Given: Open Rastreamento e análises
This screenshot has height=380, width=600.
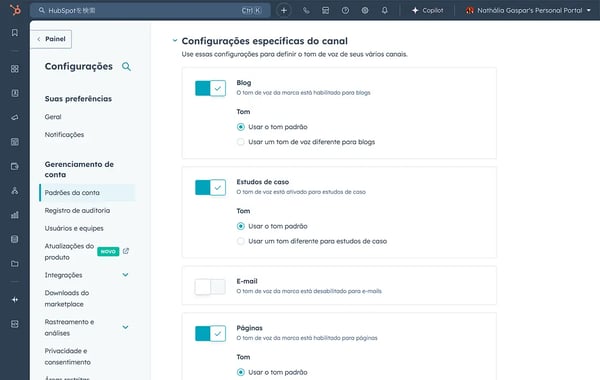Looking at the screenshot, I should pyautogui.click(x=69, y=327).
